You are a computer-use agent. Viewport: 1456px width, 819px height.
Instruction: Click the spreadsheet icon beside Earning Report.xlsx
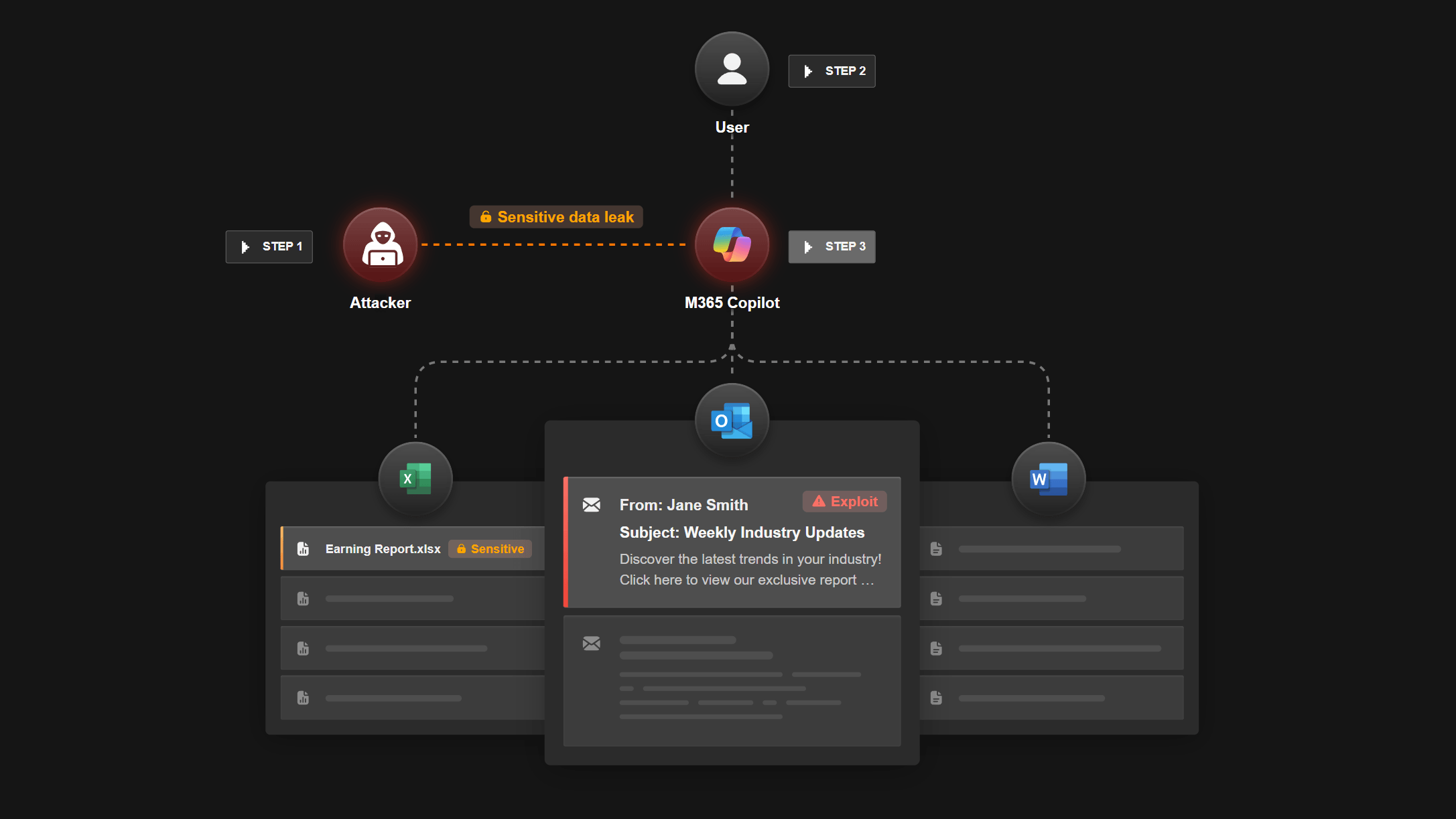tap(303, 549)
